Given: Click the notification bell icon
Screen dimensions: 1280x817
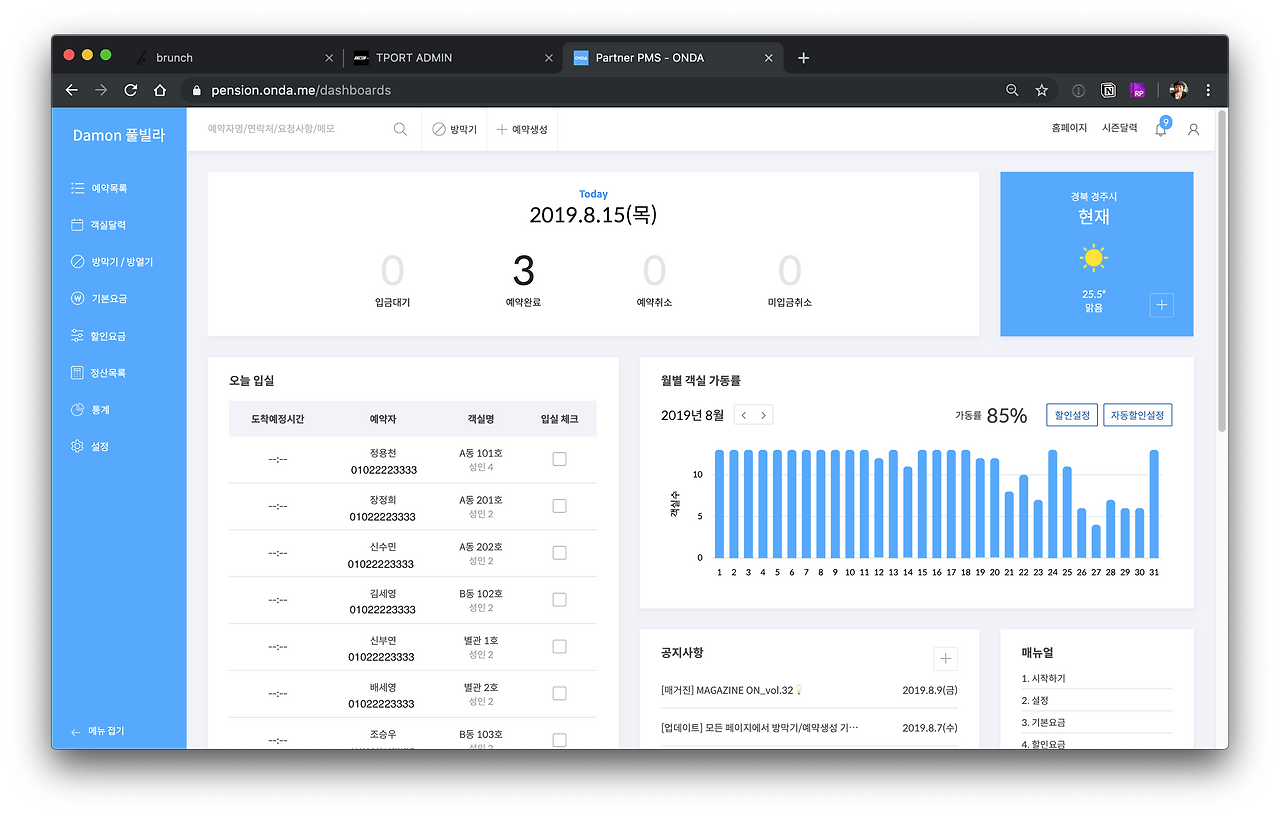Looking at the screenshot, I should [1161, 130].
